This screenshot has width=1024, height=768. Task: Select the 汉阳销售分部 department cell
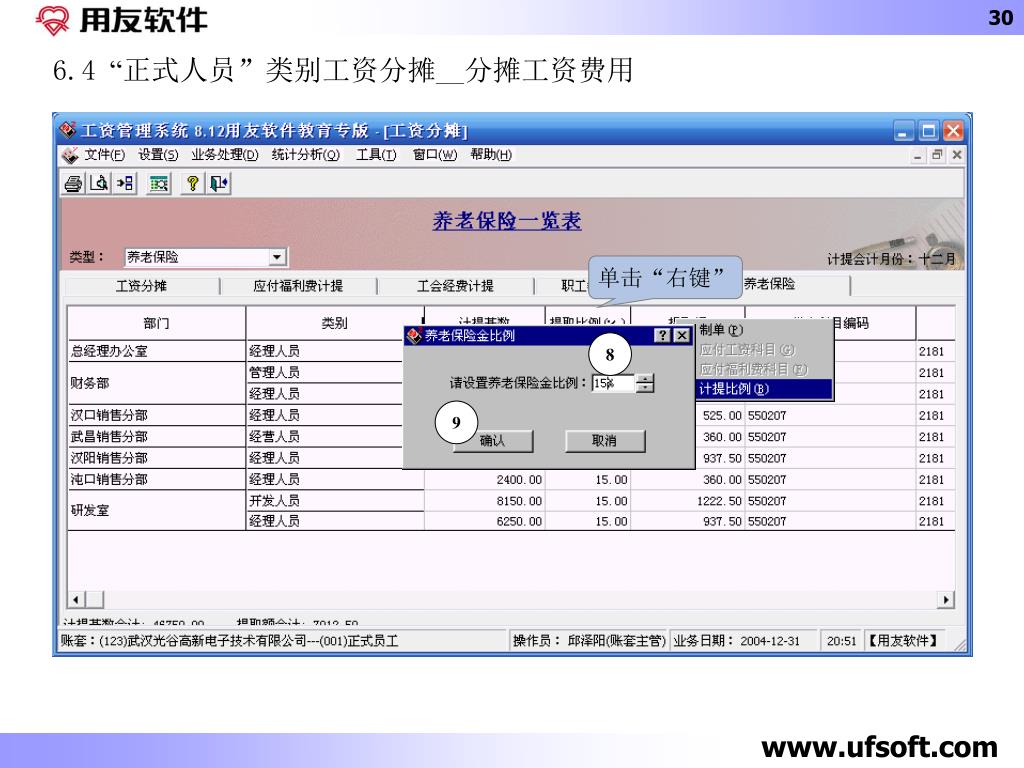pos(157,458)
